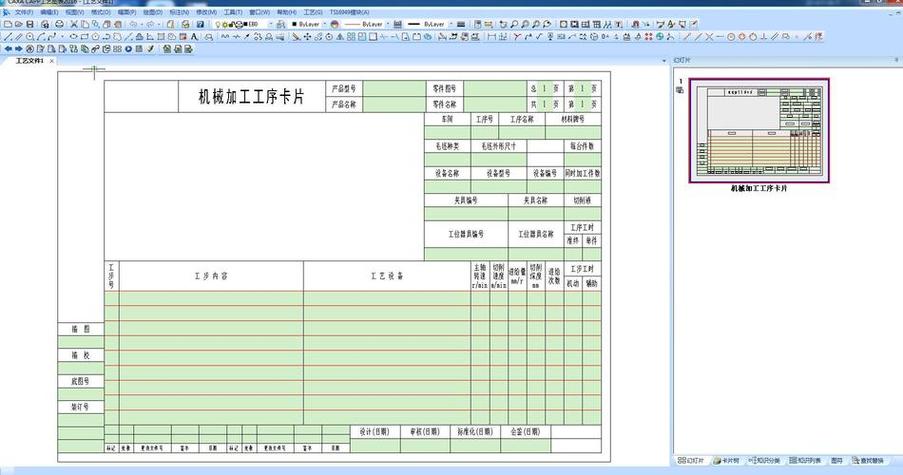
Task: Click the Zoom magnifier icon in view toolbar
Action: click(513, 24)
